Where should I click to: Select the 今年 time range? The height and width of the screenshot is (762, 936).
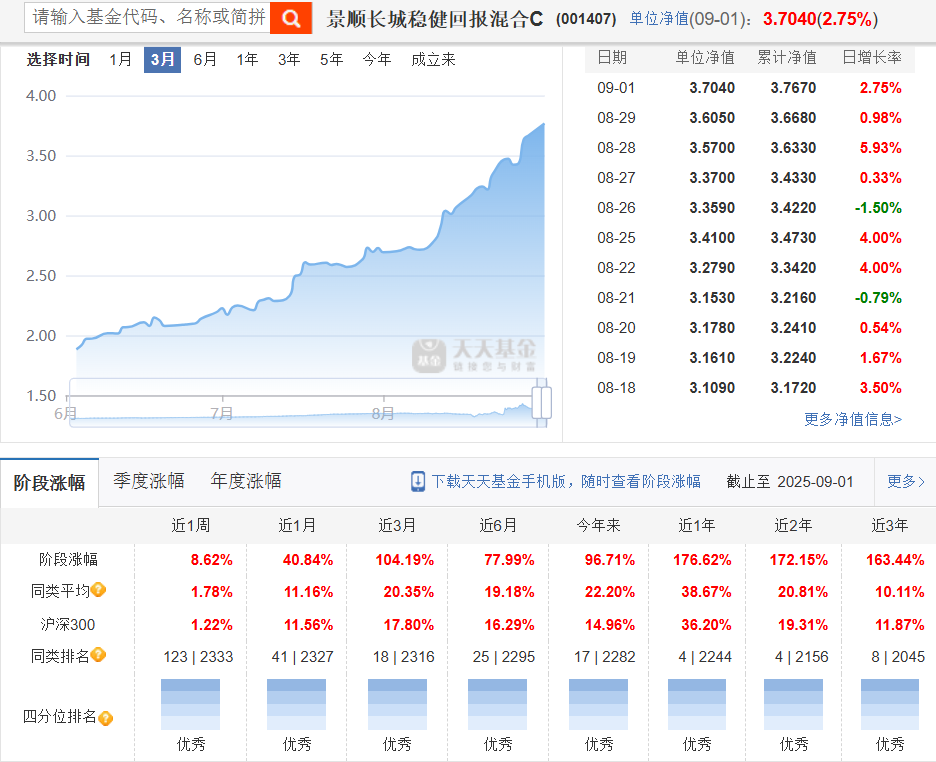click(377, 60)
